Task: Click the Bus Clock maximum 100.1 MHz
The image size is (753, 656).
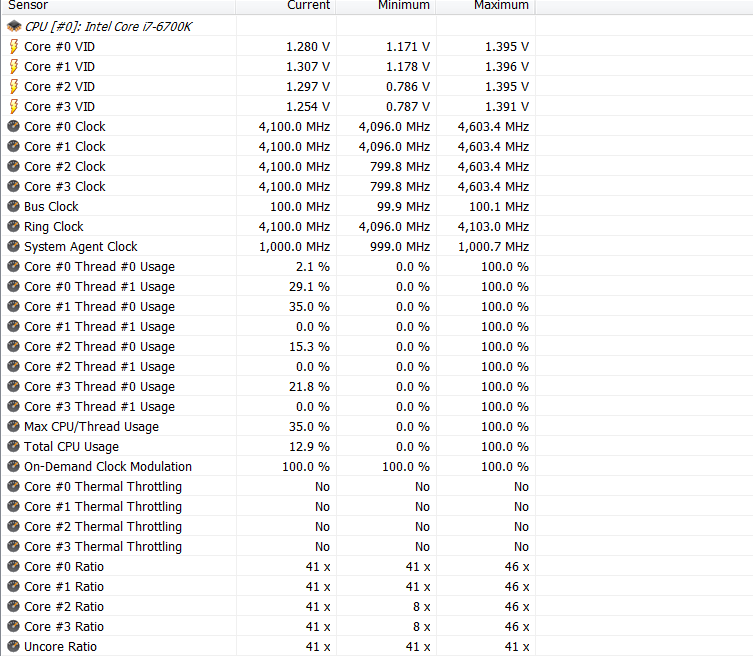Action: (499, 207)
